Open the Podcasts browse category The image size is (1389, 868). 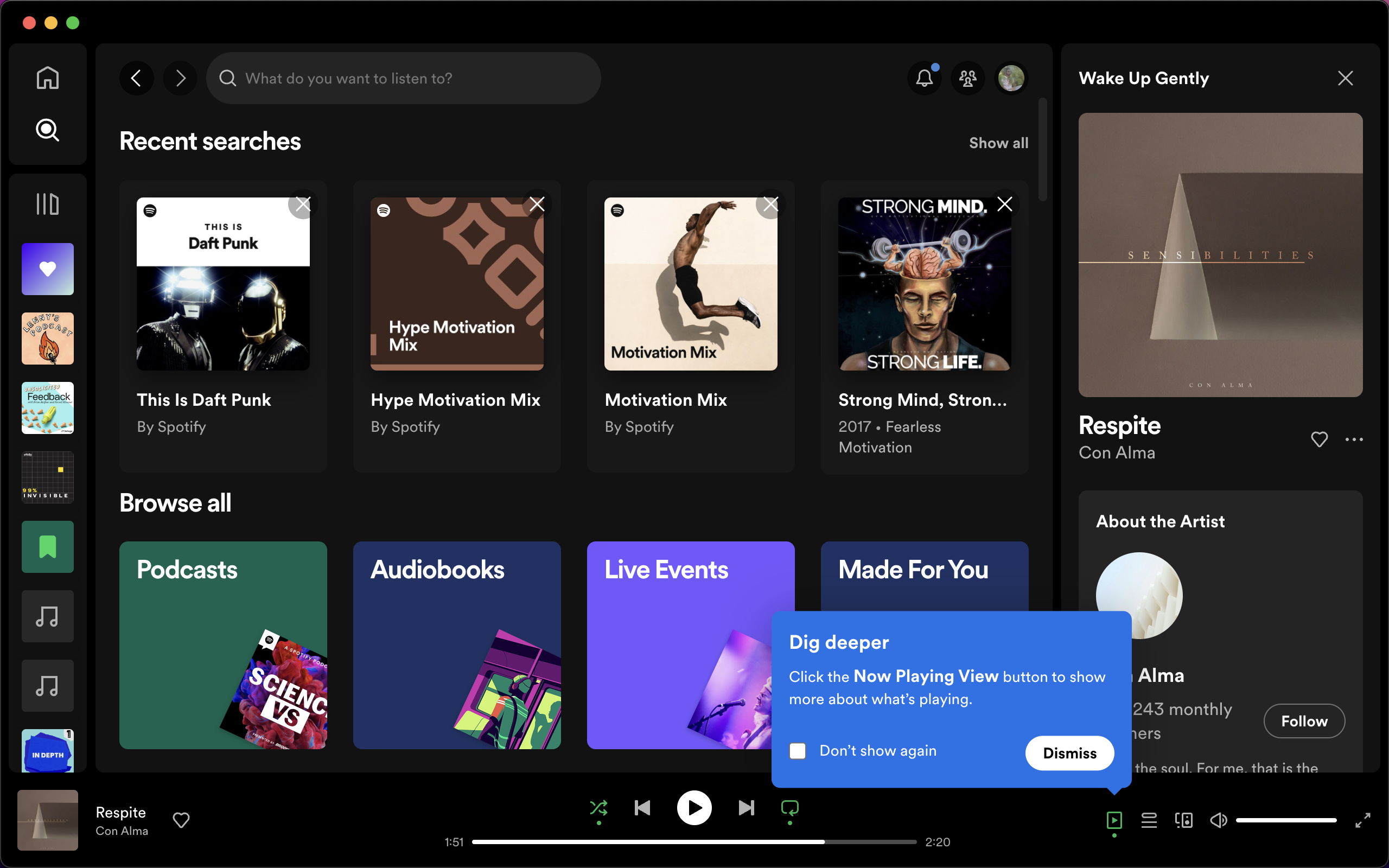(x=224, y=645)
